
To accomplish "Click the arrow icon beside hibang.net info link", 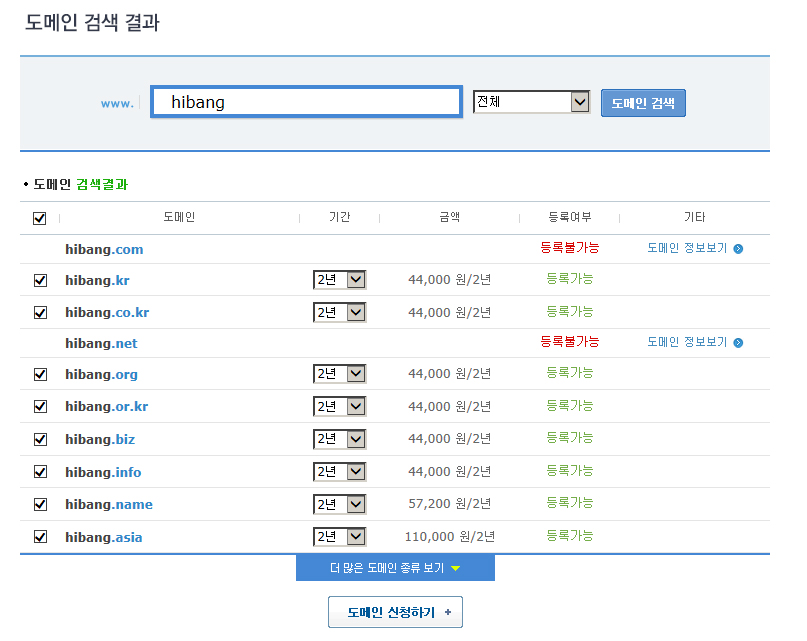I will click(x=738, y=342).
